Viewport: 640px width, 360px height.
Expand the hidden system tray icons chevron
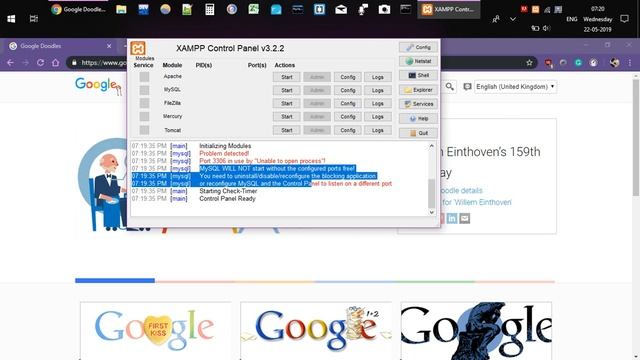[513, 19]
